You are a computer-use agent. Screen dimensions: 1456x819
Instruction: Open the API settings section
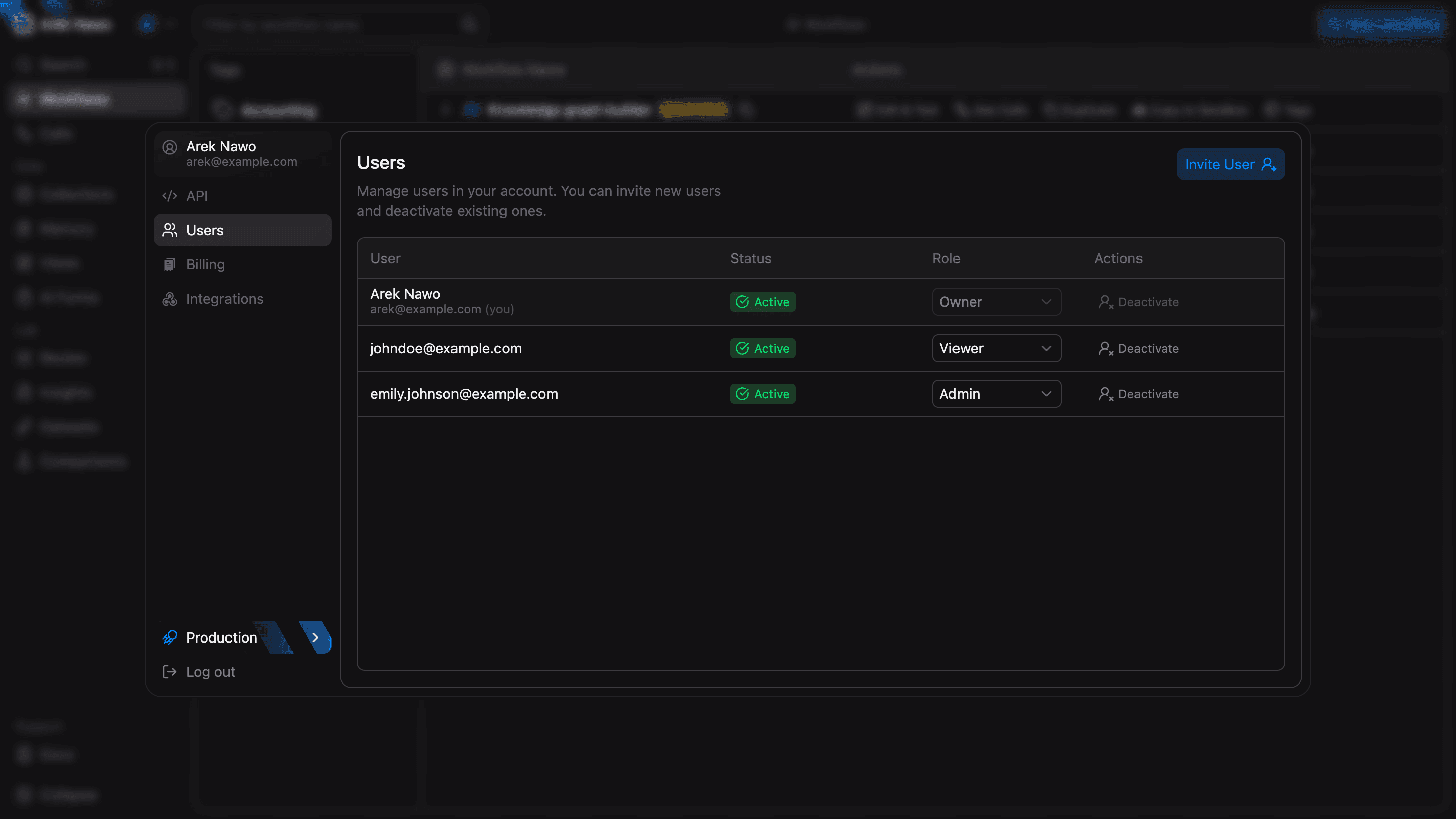[x=243, y=196]
